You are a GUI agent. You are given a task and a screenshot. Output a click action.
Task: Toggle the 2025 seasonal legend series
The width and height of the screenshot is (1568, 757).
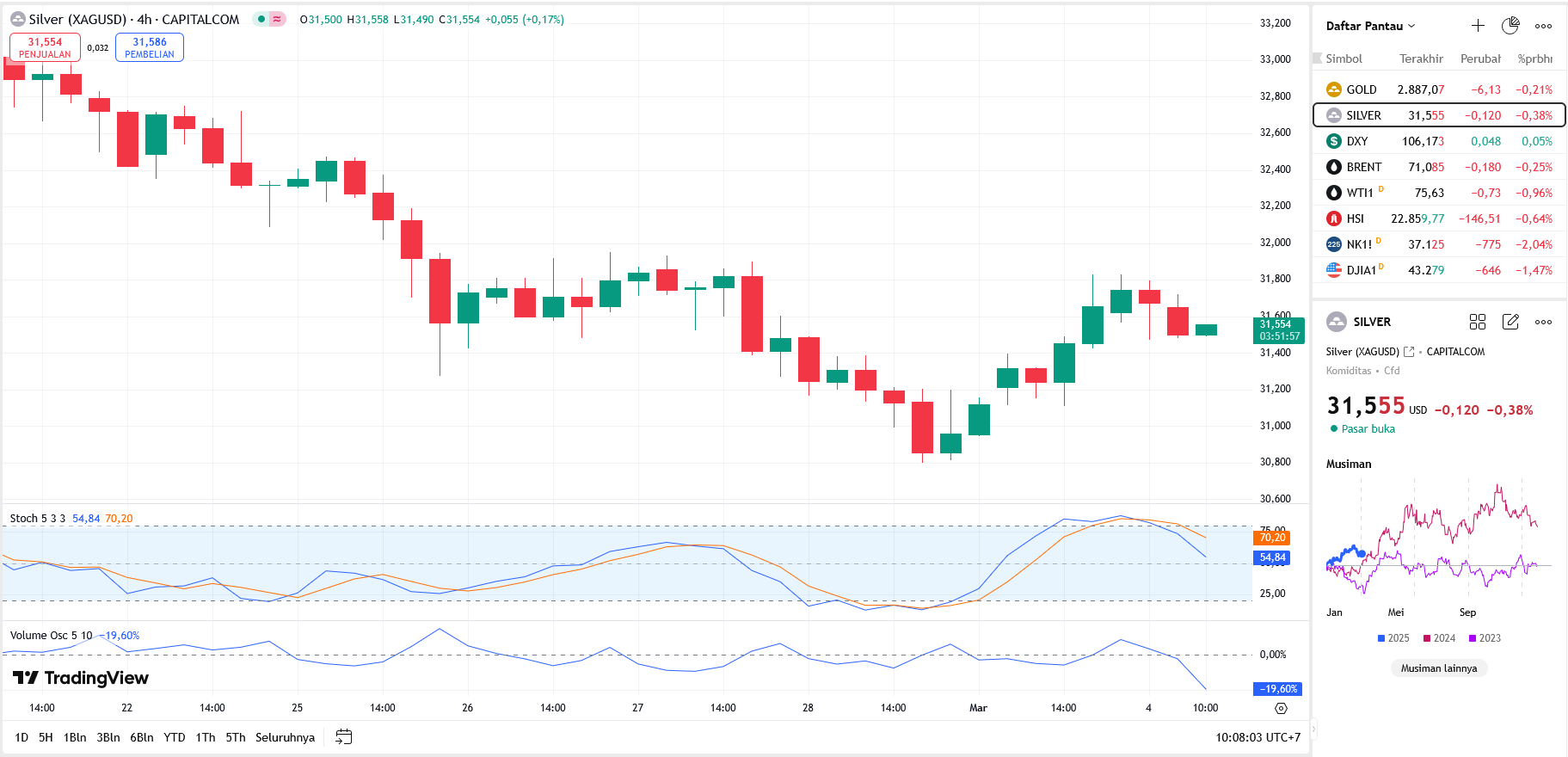point(1393,638)
